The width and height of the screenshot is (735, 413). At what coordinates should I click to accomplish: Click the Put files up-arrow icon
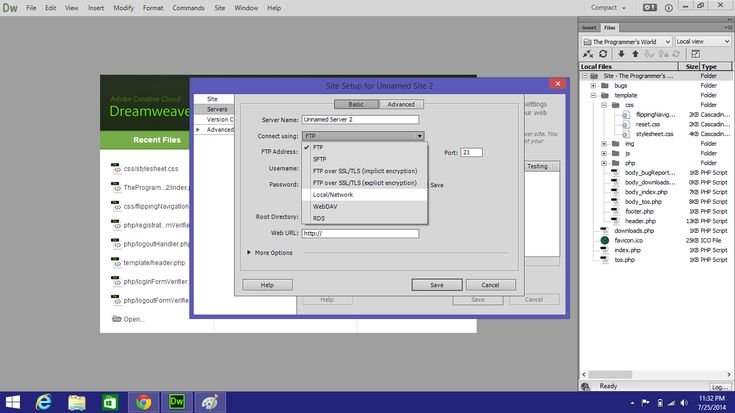tap(635, 54)
